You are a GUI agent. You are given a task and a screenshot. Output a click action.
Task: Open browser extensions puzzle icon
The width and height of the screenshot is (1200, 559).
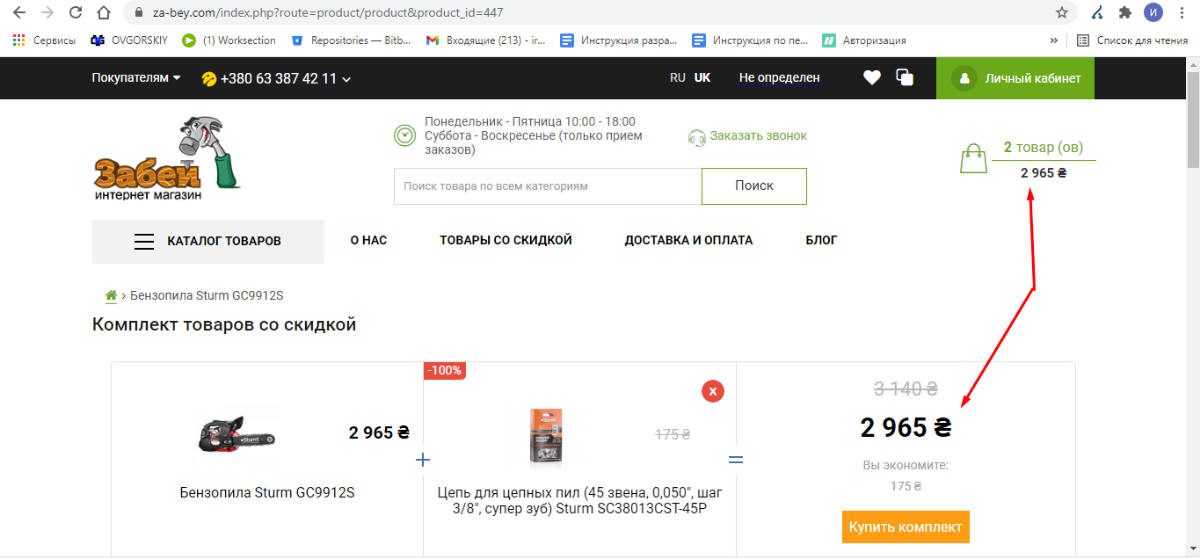tap(1125, 13)
